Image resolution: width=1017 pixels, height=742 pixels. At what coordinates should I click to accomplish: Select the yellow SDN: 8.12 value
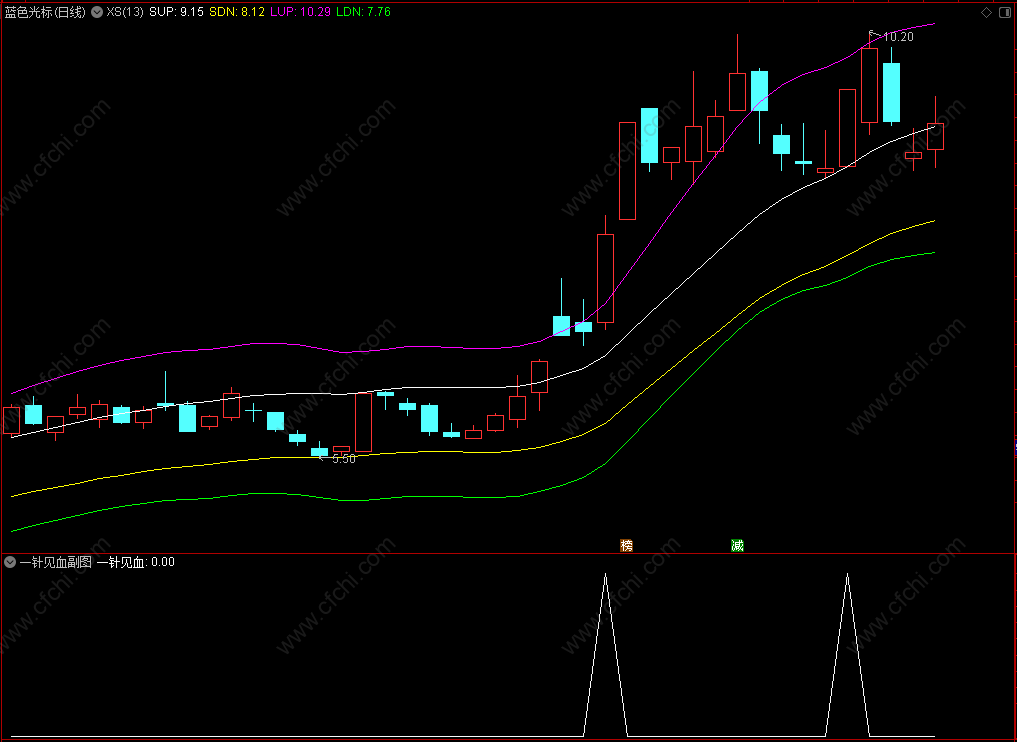point(237,12)
